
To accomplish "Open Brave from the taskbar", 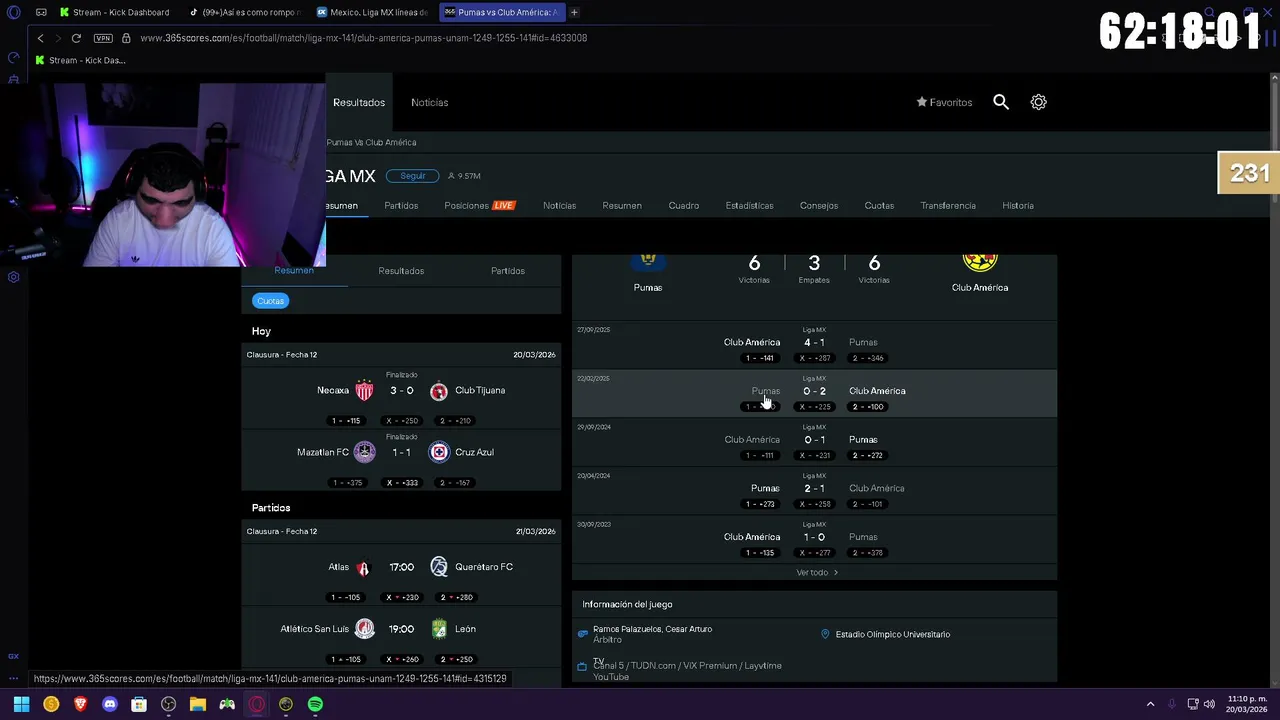I will [x=81, y=704].
